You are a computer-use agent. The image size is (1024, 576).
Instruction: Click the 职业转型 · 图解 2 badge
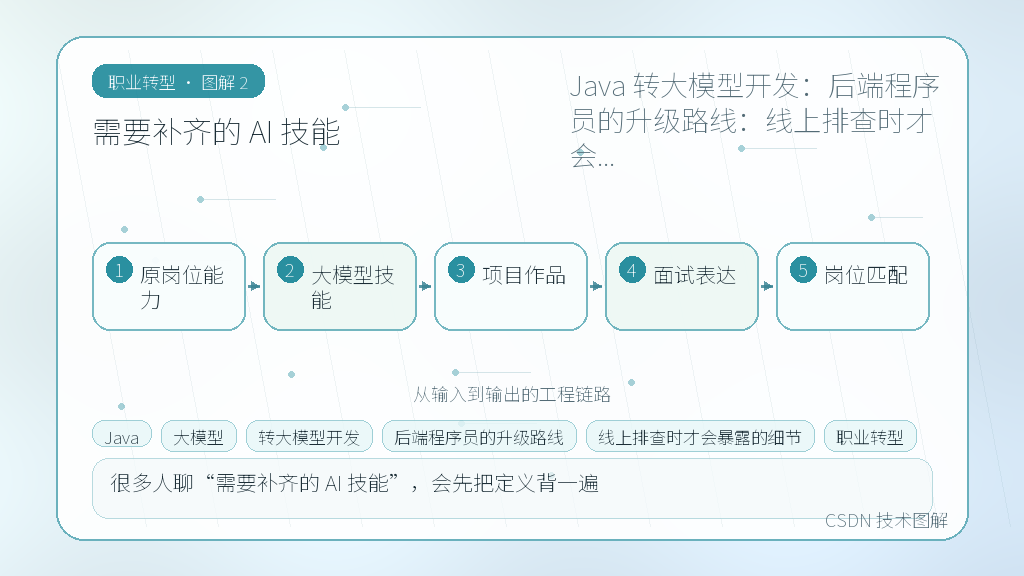(x=178, y=82)
